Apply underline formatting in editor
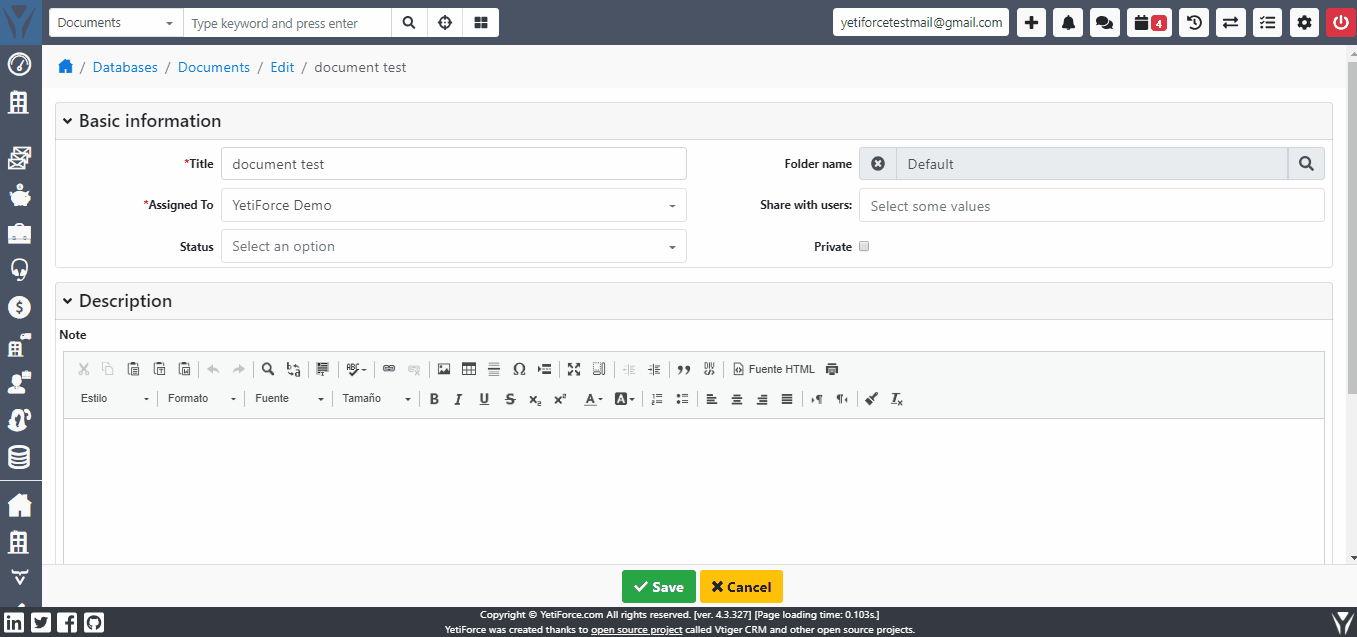Viewport: 1357px width, 637px height. tap(484, 399)
